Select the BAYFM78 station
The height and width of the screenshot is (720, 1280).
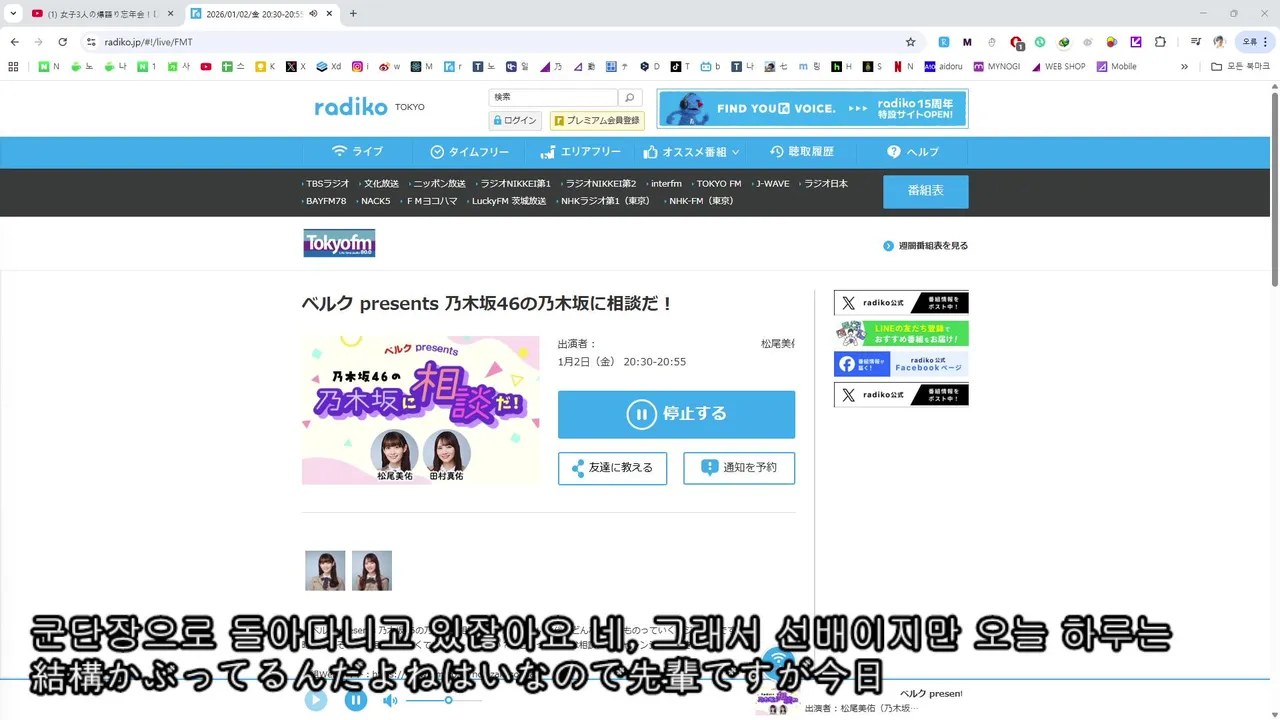point(325,201)
